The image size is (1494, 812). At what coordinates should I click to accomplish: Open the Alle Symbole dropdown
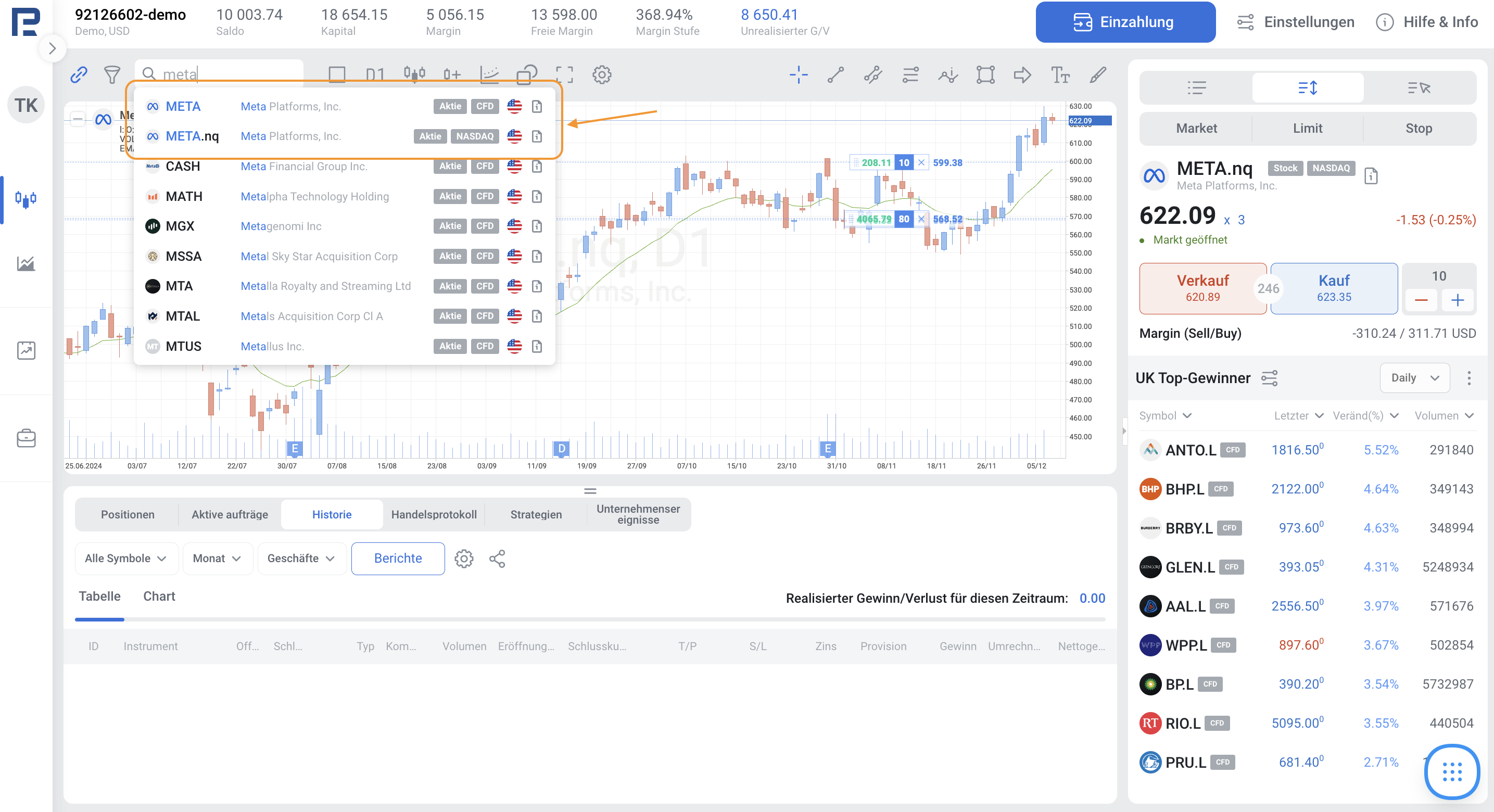pos(125,559)
